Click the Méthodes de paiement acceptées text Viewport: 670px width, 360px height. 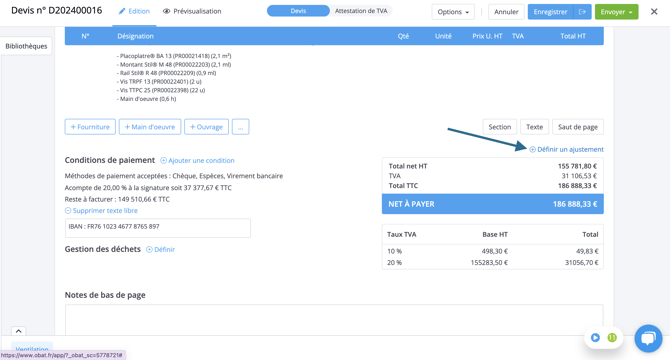[x=173, y=176]
